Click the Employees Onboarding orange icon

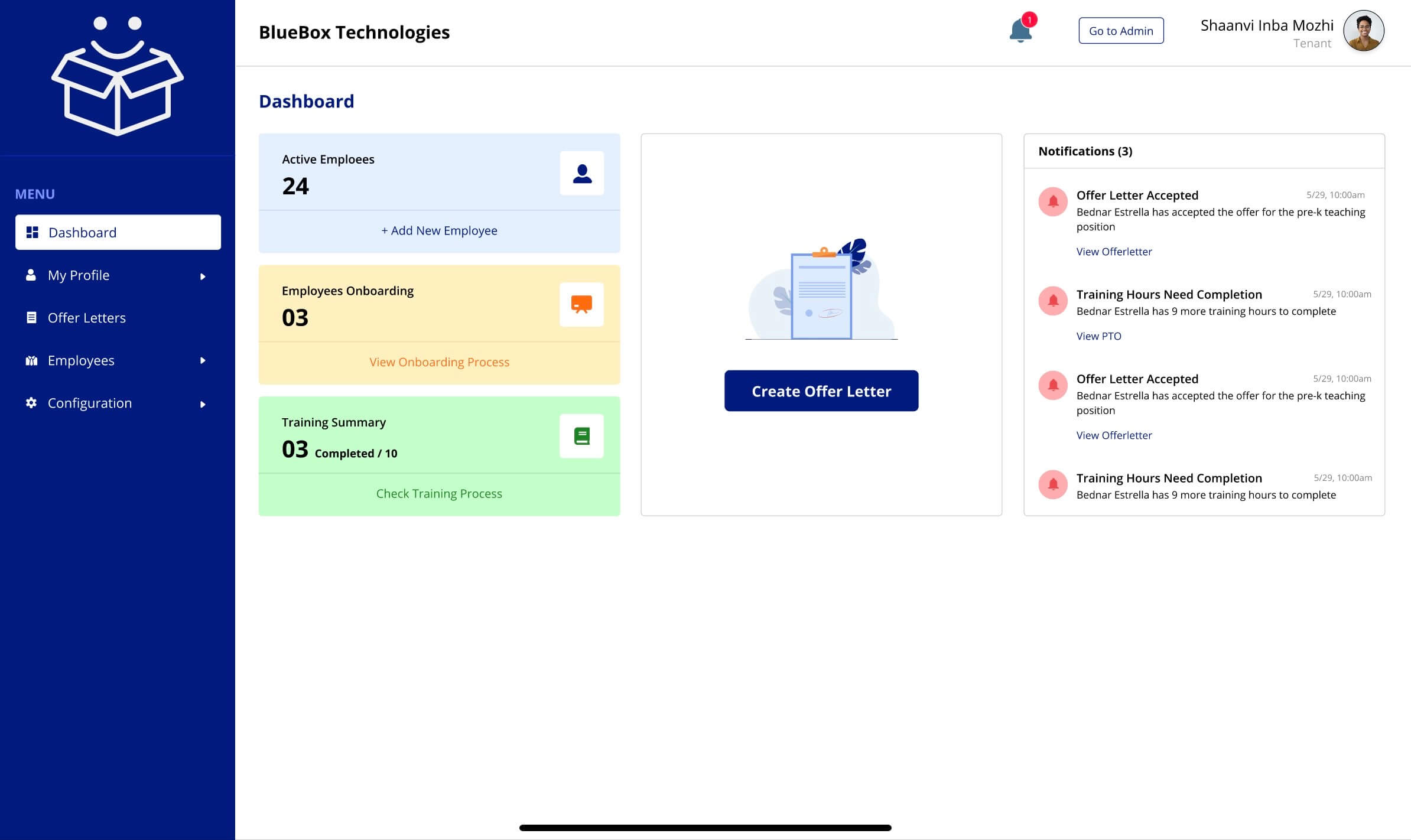[x=581, y=304]
